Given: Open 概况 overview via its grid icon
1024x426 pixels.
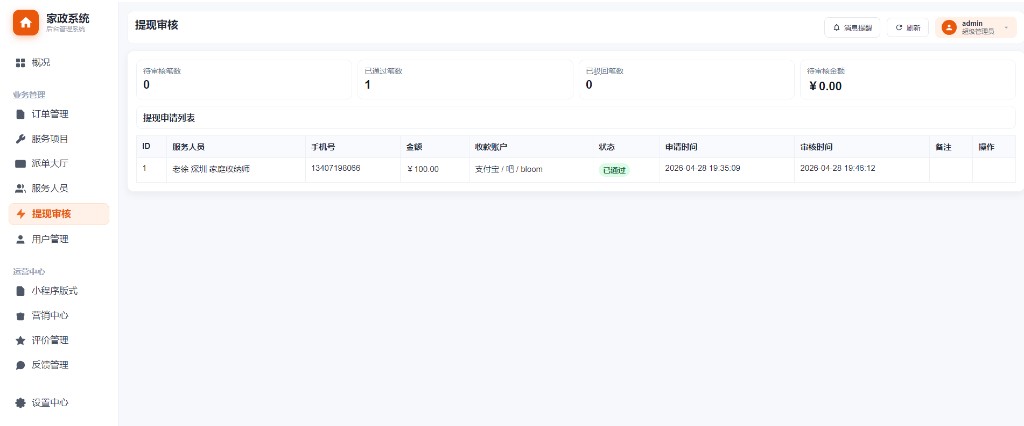Looking at the screenshot, I should click(x=20, y=63).
